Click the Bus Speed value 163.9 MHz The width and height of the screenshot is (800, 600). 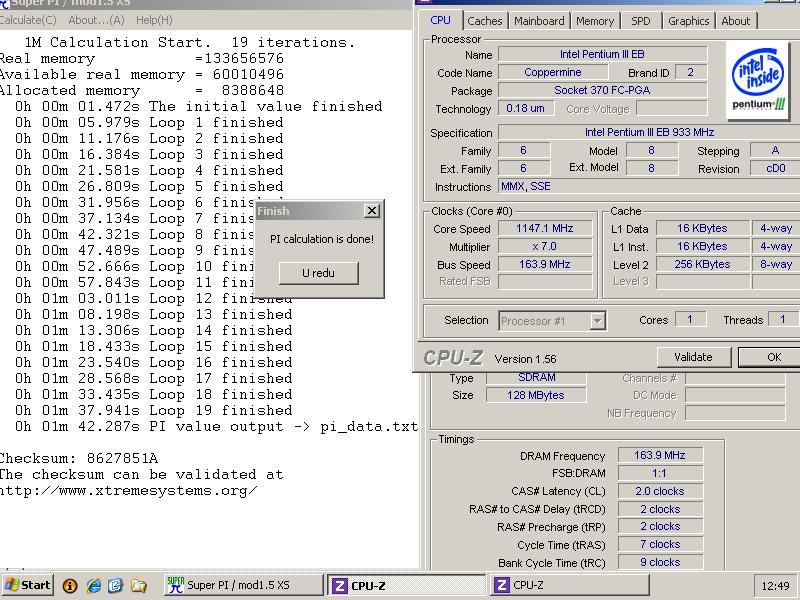pyautogui.click(x=545, y=264)
